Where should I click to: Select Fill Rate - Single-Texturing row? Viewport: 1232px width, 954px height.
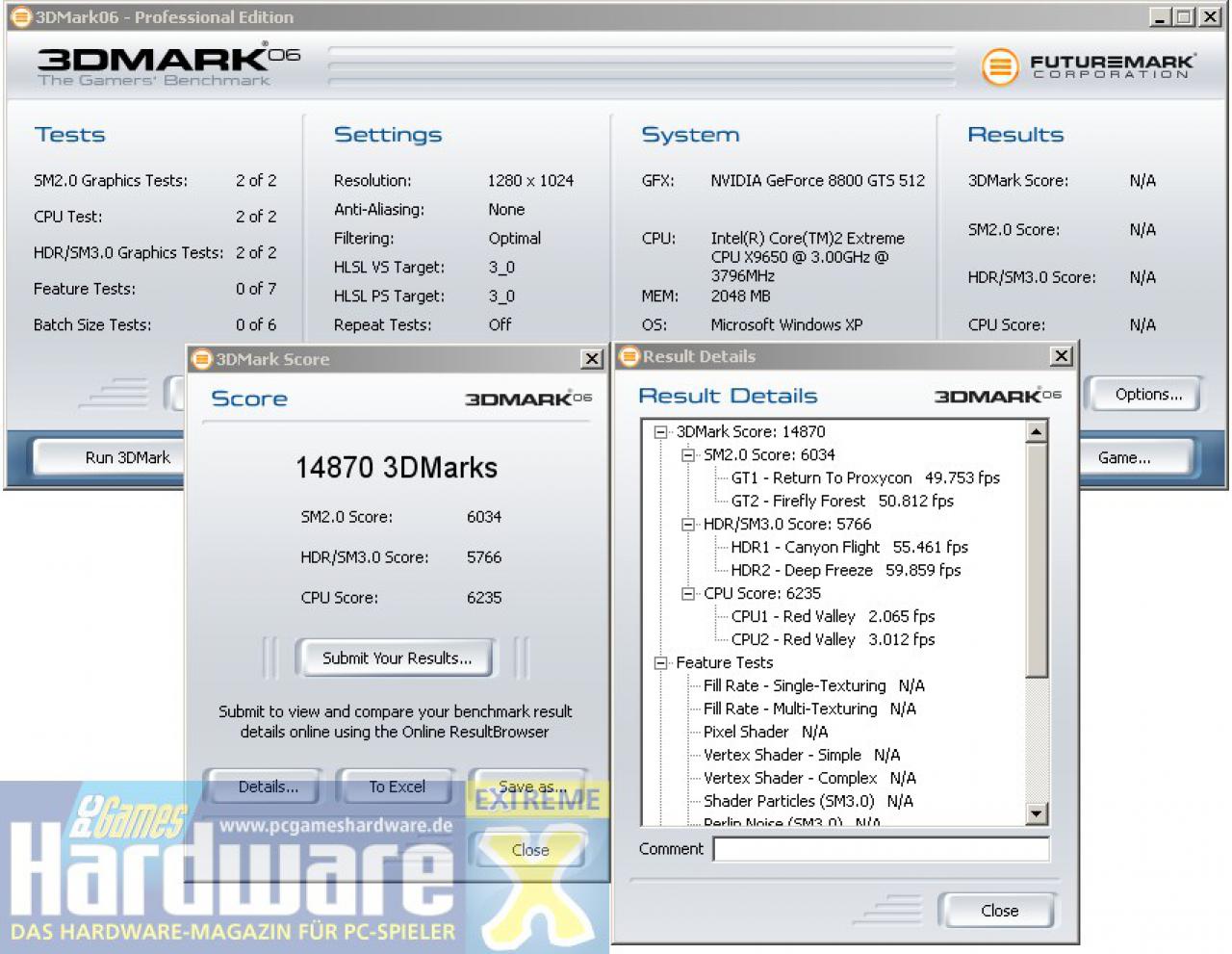click(x=813, y=686)
